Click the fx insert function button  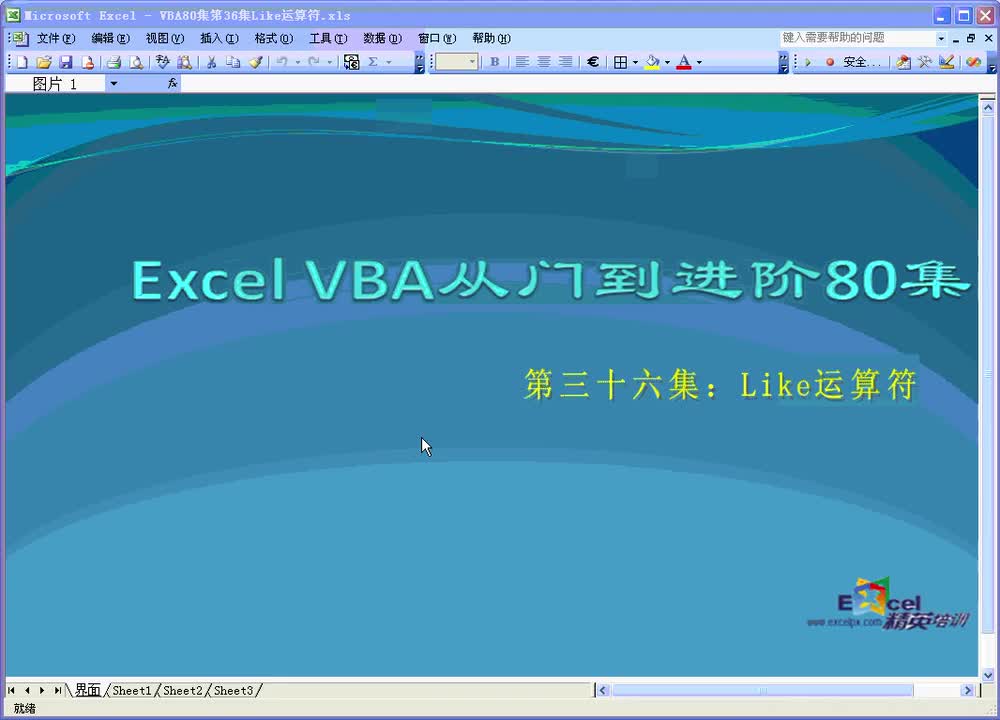[172, 84]
